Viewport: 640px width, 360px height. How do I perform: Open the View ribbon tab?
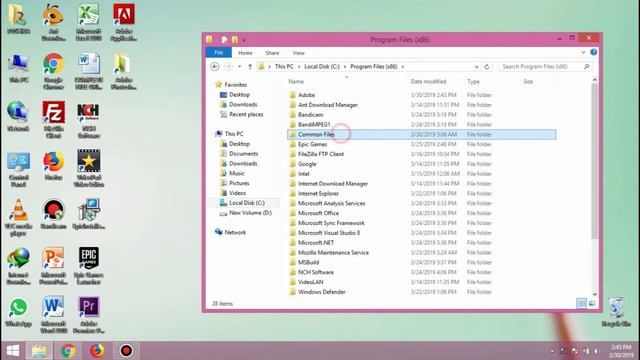[298, 53]
